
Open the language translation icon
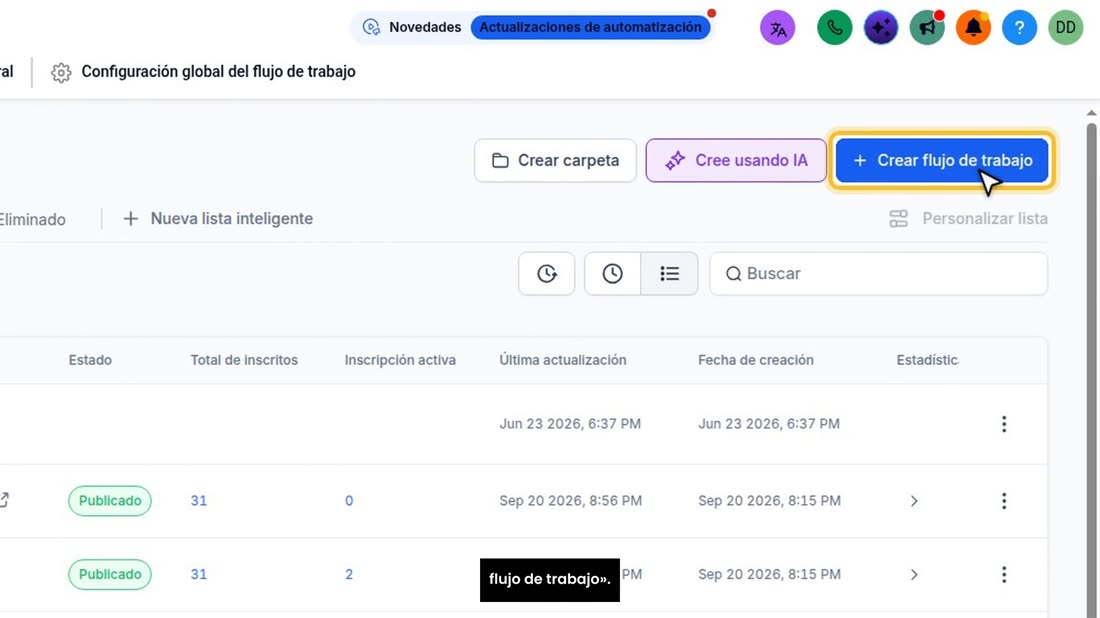pyautogui.click(x=777, y=28)
